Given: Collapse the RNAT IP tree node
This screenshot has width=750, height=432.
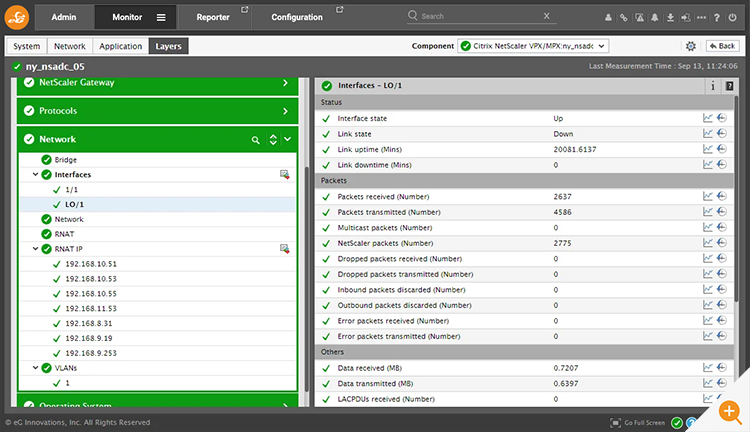Looking at the screenshot, I should click(35, 248).
